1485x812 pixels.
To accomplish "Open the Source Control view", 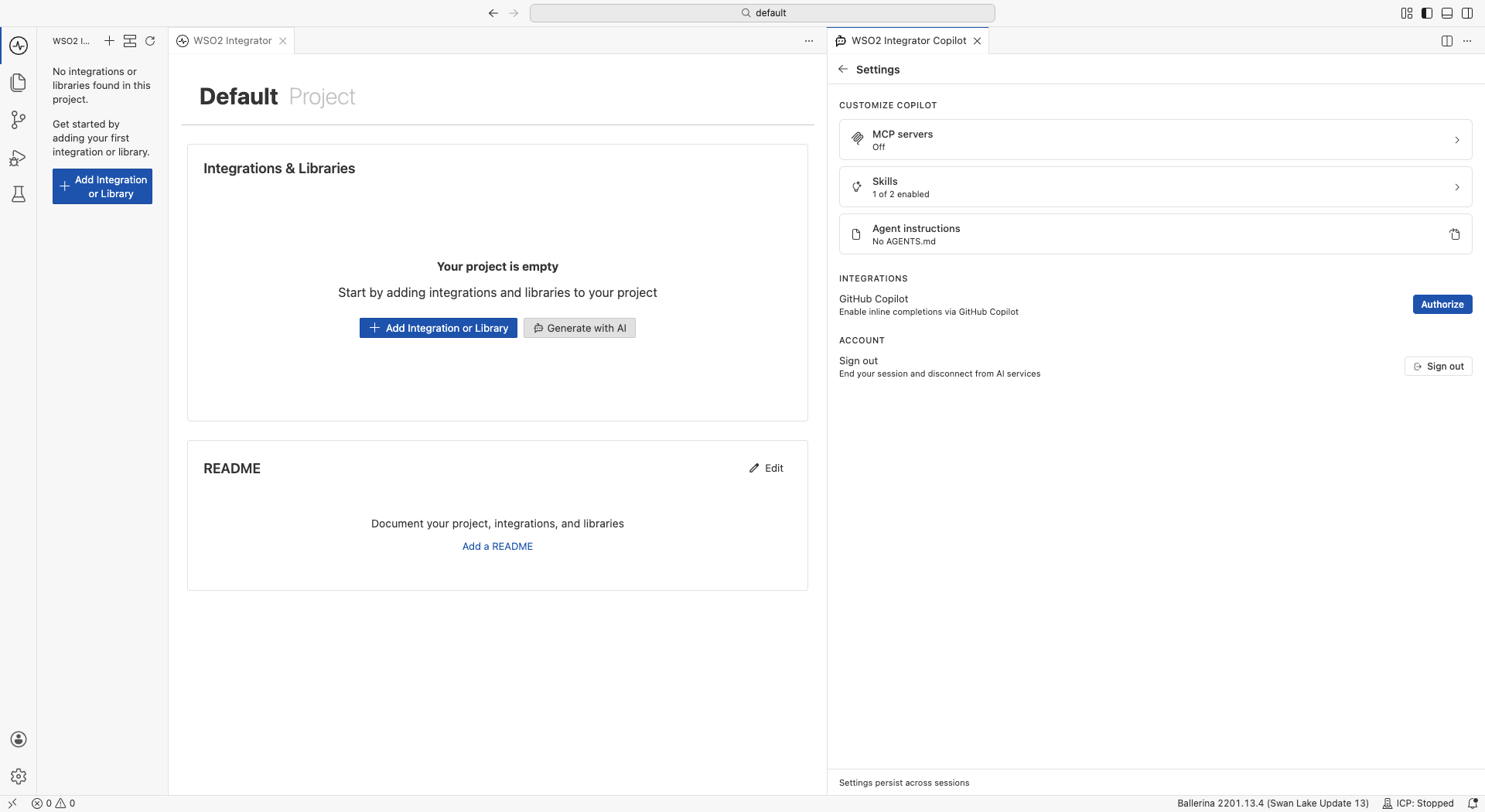I will click(19, 120).
